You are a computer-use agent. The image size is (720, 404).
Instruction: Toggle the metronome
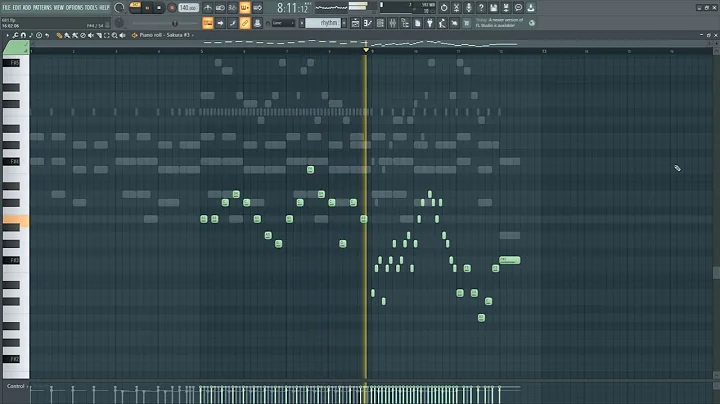[208, 8]
